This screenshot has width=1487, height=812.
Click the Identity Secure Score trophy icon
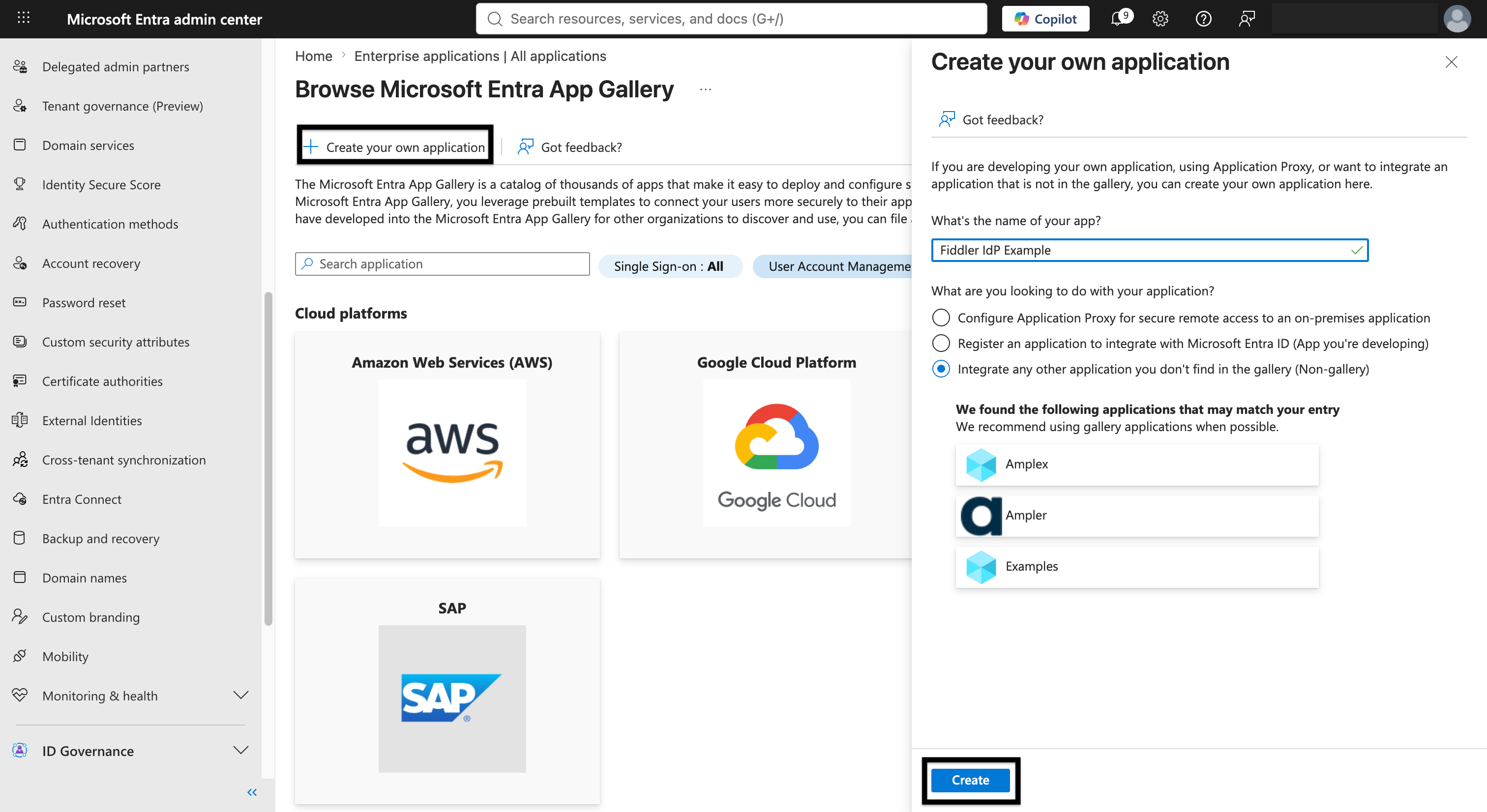pyautogui.click(x=20, y=184)
